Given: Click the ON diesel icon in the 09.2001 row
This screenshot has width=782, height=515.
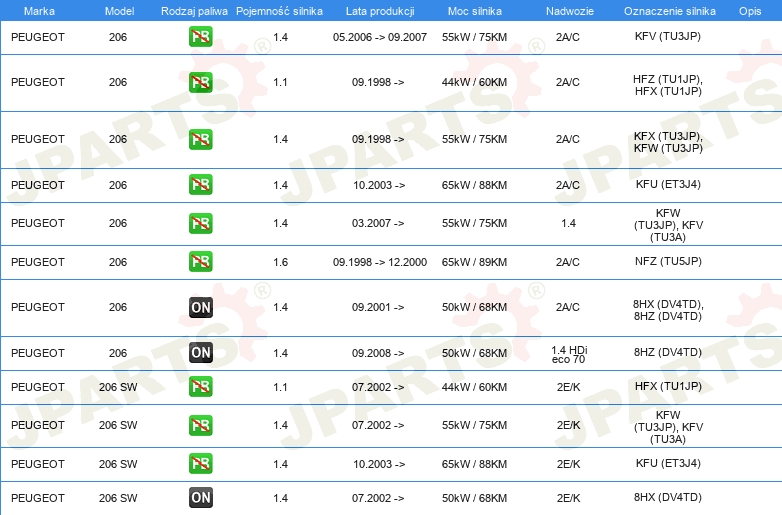Looking at the screenshot, I should (200, 308).
